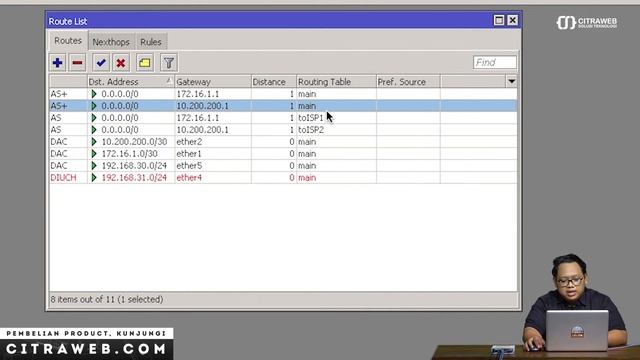Remove selected route with minus icon
This screenshot has height=360, width=640.
(x=77, y=63)
